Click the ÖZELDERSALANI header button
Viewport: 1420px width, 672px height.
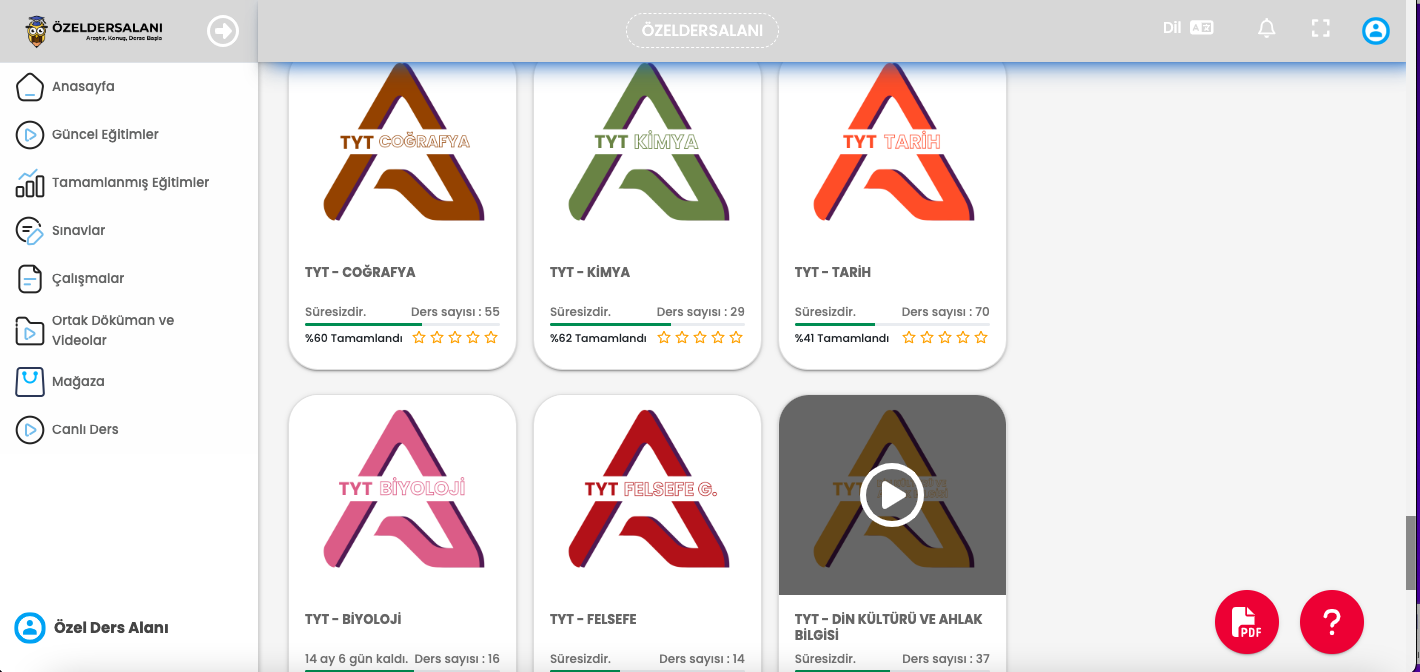click(702, 31)
